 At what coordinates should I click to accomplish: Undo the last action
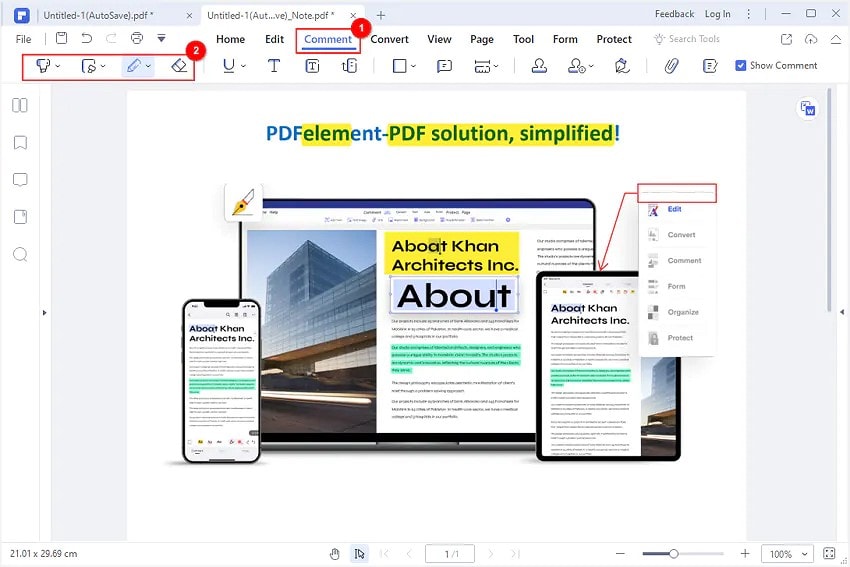tap(86, 38)
